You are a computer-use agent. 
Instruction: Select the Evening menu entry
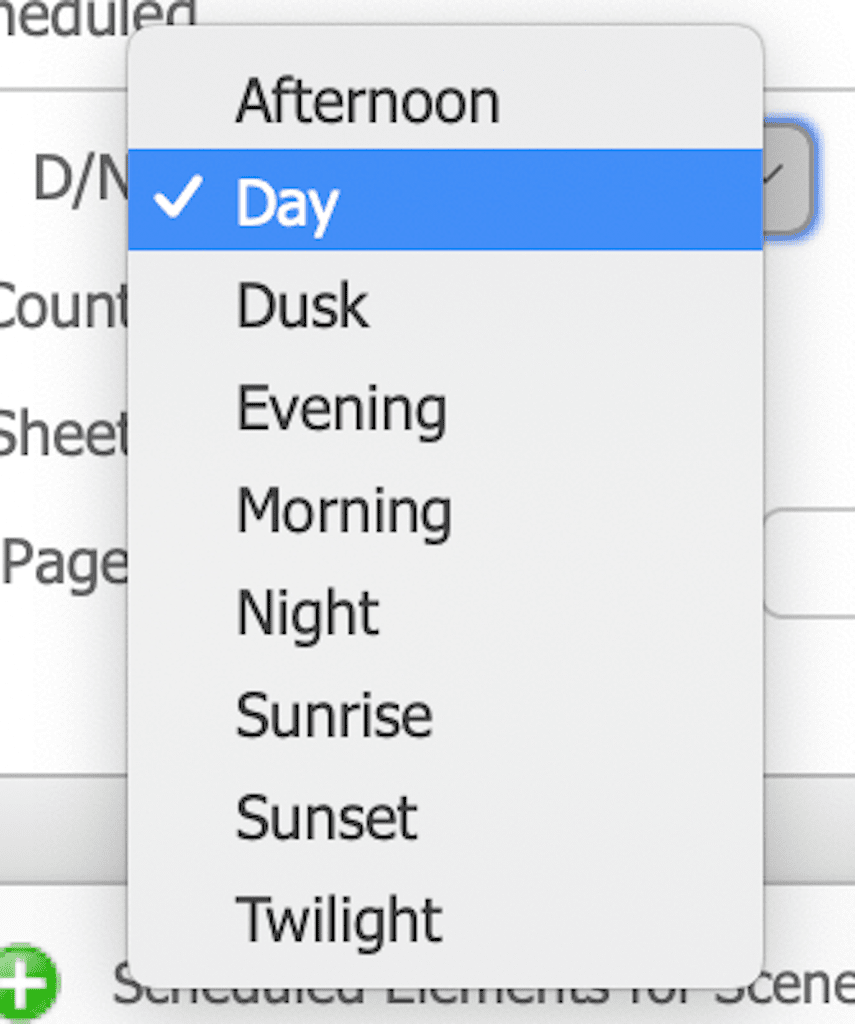341,409
